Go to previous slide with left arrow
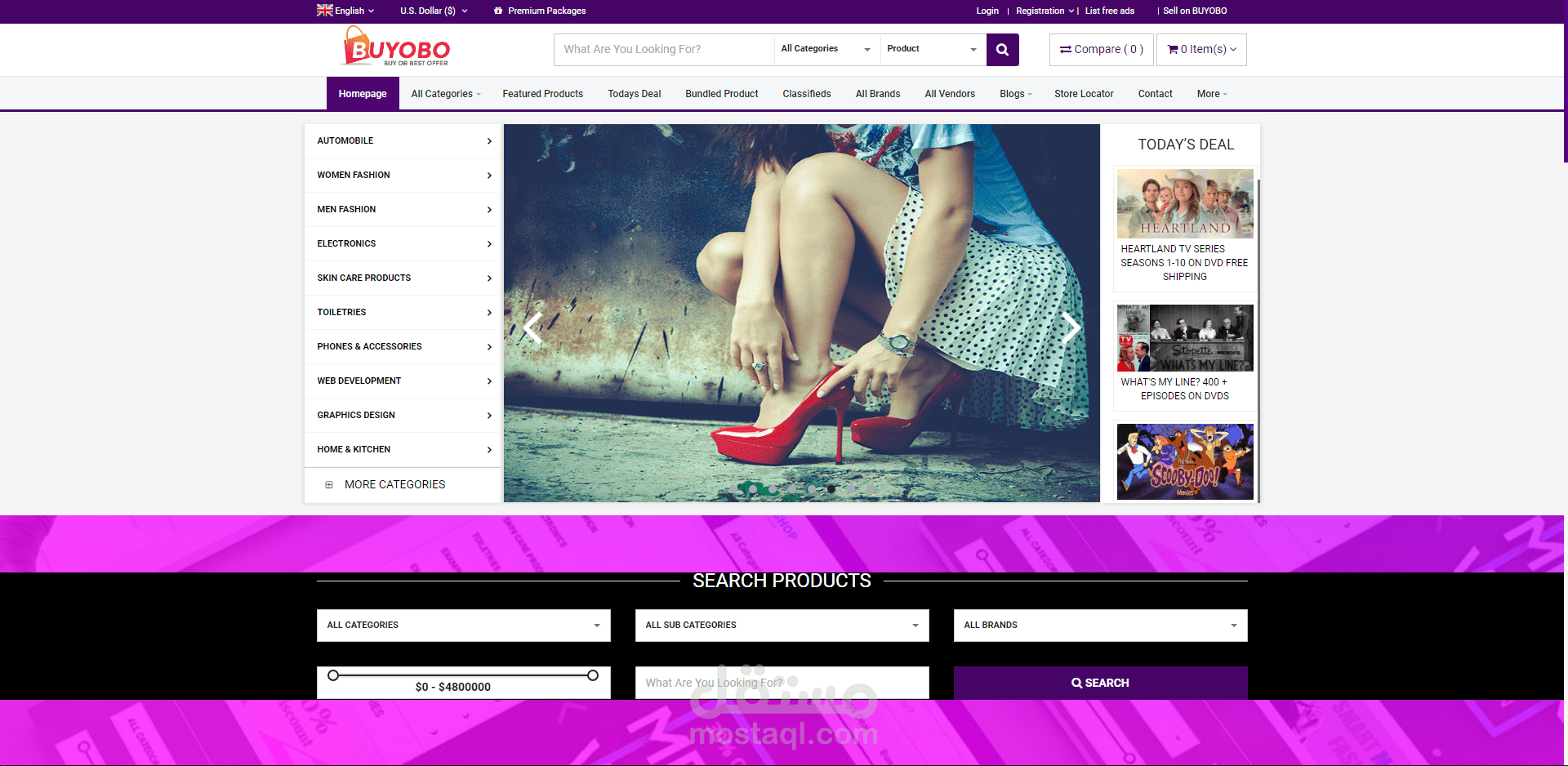The image size is (1568, 766). (533, 328)
